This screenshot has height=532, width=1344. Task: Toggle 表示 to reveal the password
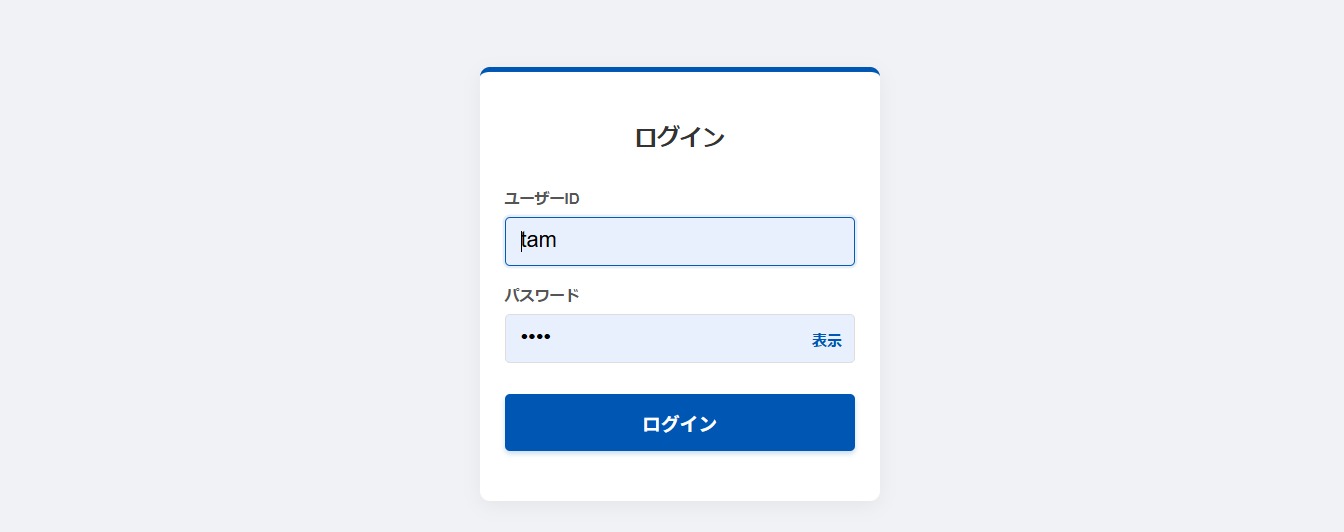[826, 340]
